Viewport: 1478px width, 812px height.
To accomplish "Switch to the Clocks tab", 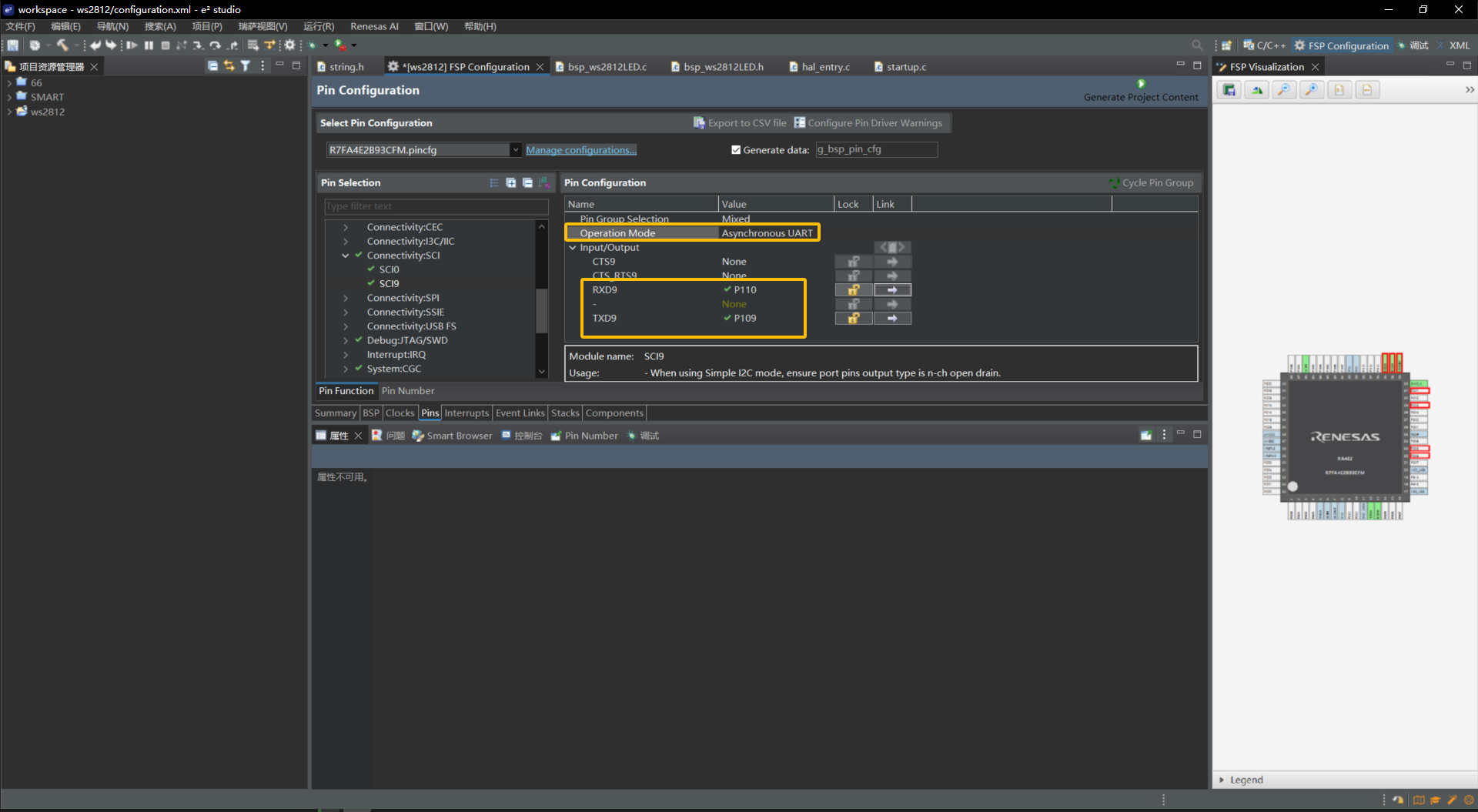I will click(400, 413).
